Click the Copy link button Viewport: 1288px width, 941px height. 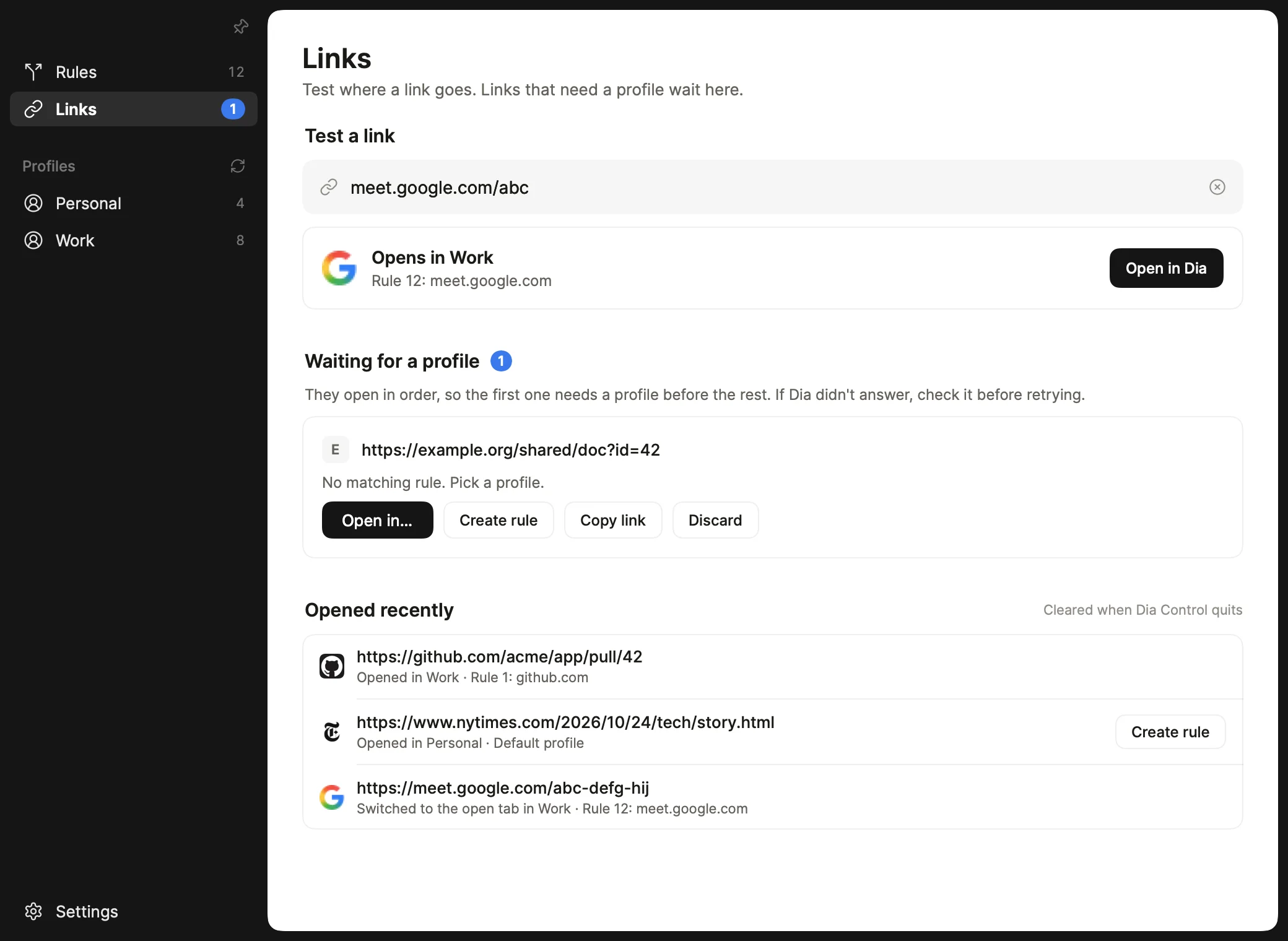(x=613, y=520)
